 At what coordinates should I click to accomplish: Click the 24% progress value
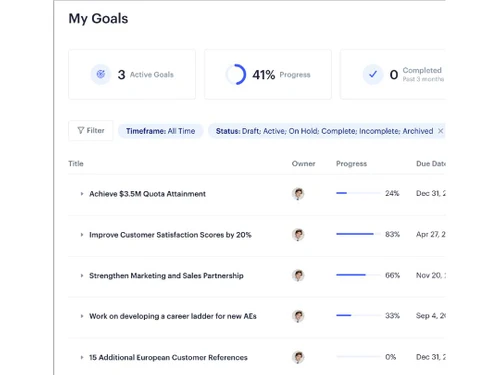(392, 193)
